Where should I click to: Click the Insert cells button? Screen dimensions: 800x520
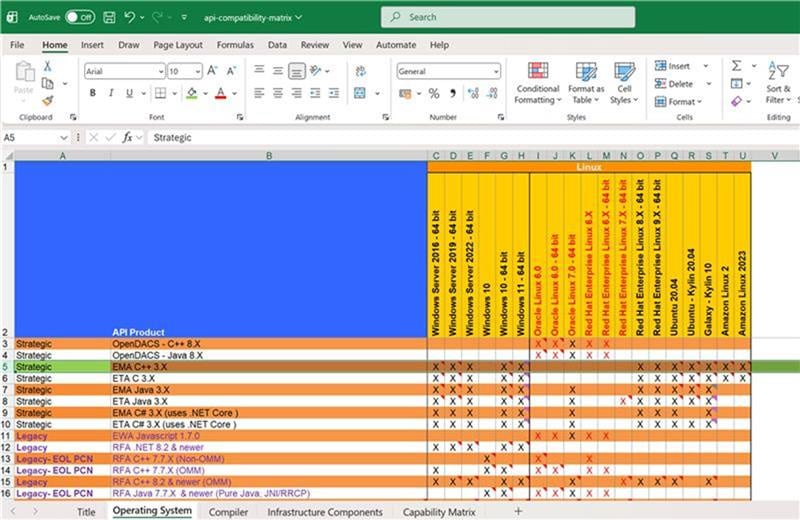click(x=672, y=66)
